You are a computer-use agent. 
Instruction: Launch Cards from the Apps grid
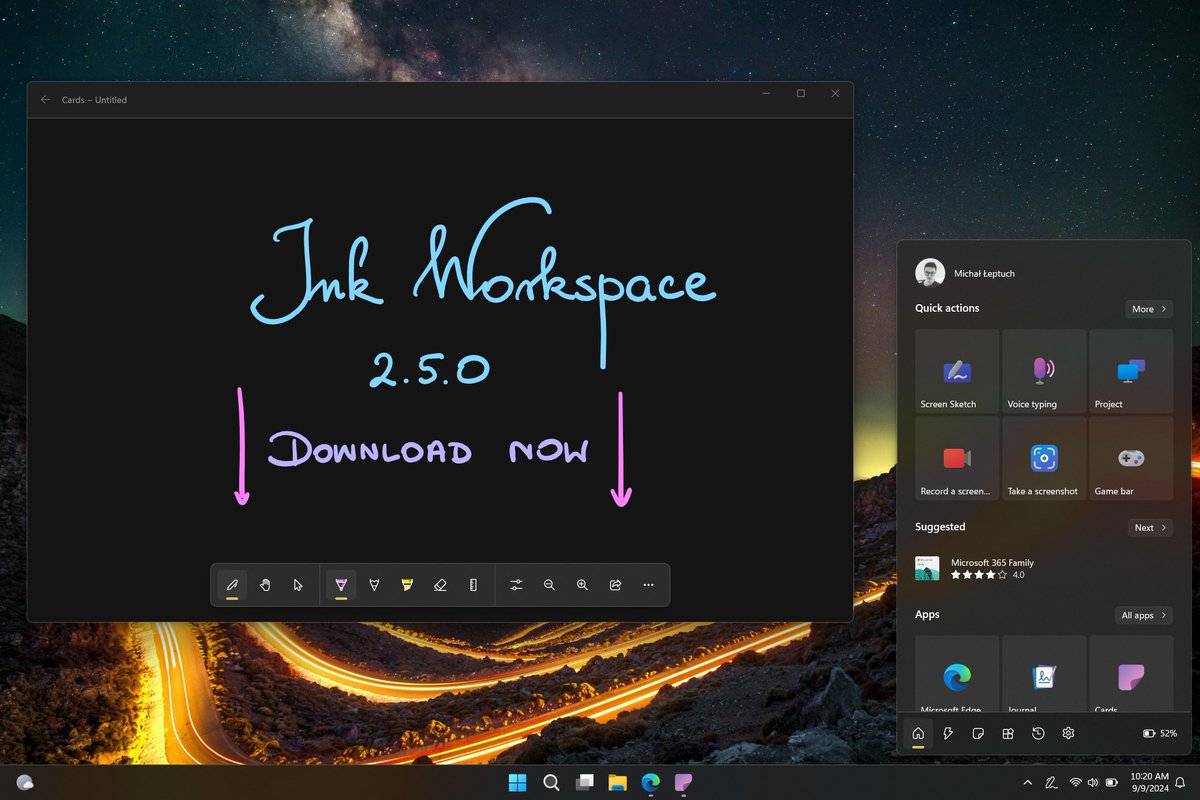(1131, 675)
